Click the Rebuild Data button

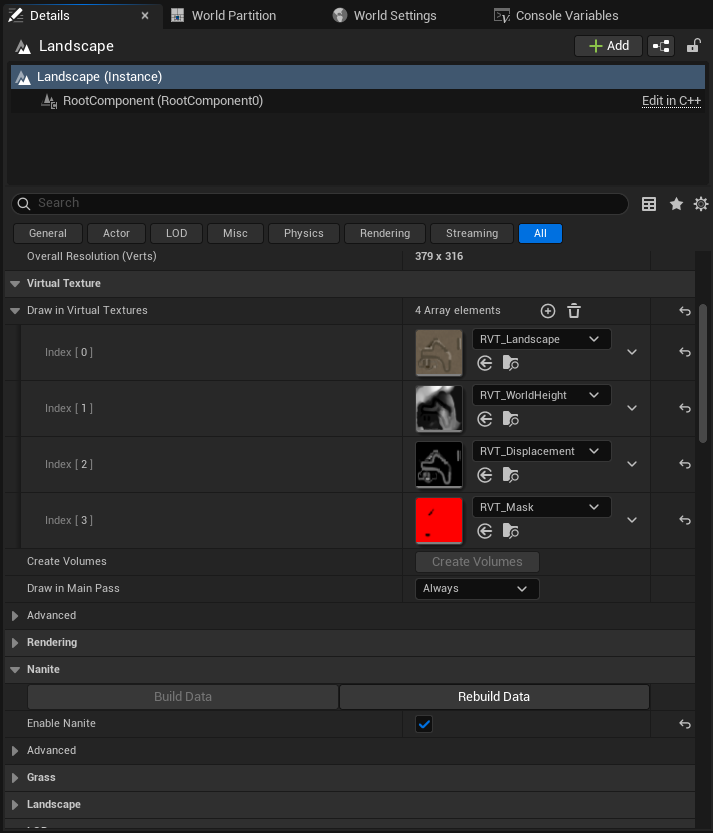point(494,696)
